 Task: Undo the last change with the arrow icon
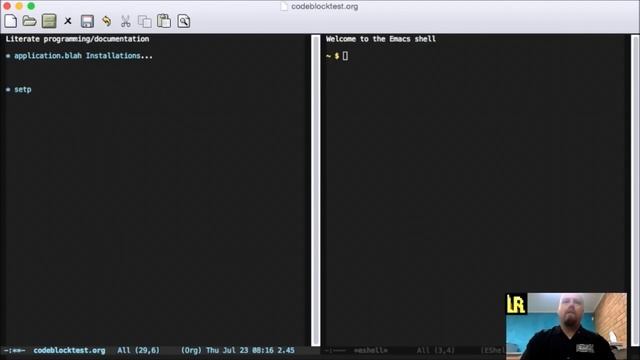click(107, 21)
